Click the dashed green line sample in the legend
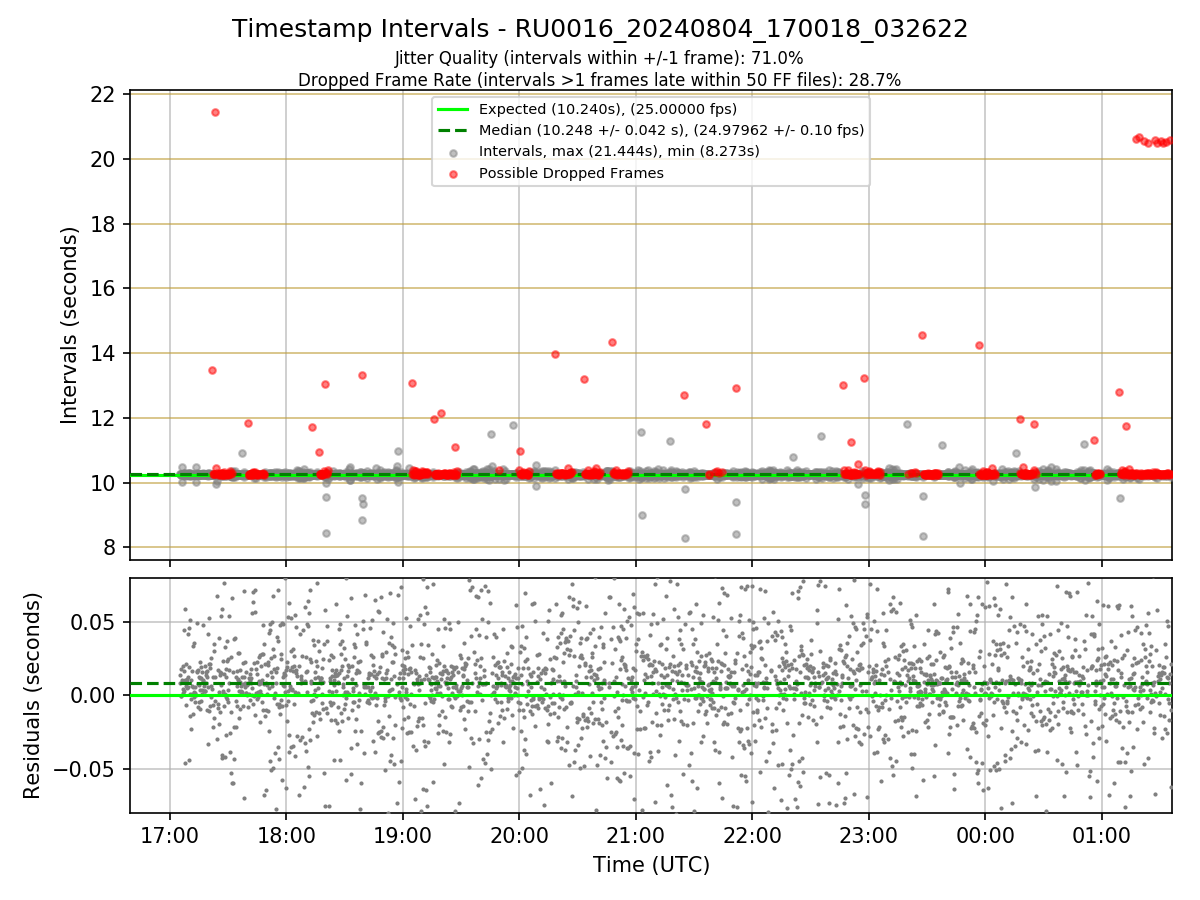 454,131
